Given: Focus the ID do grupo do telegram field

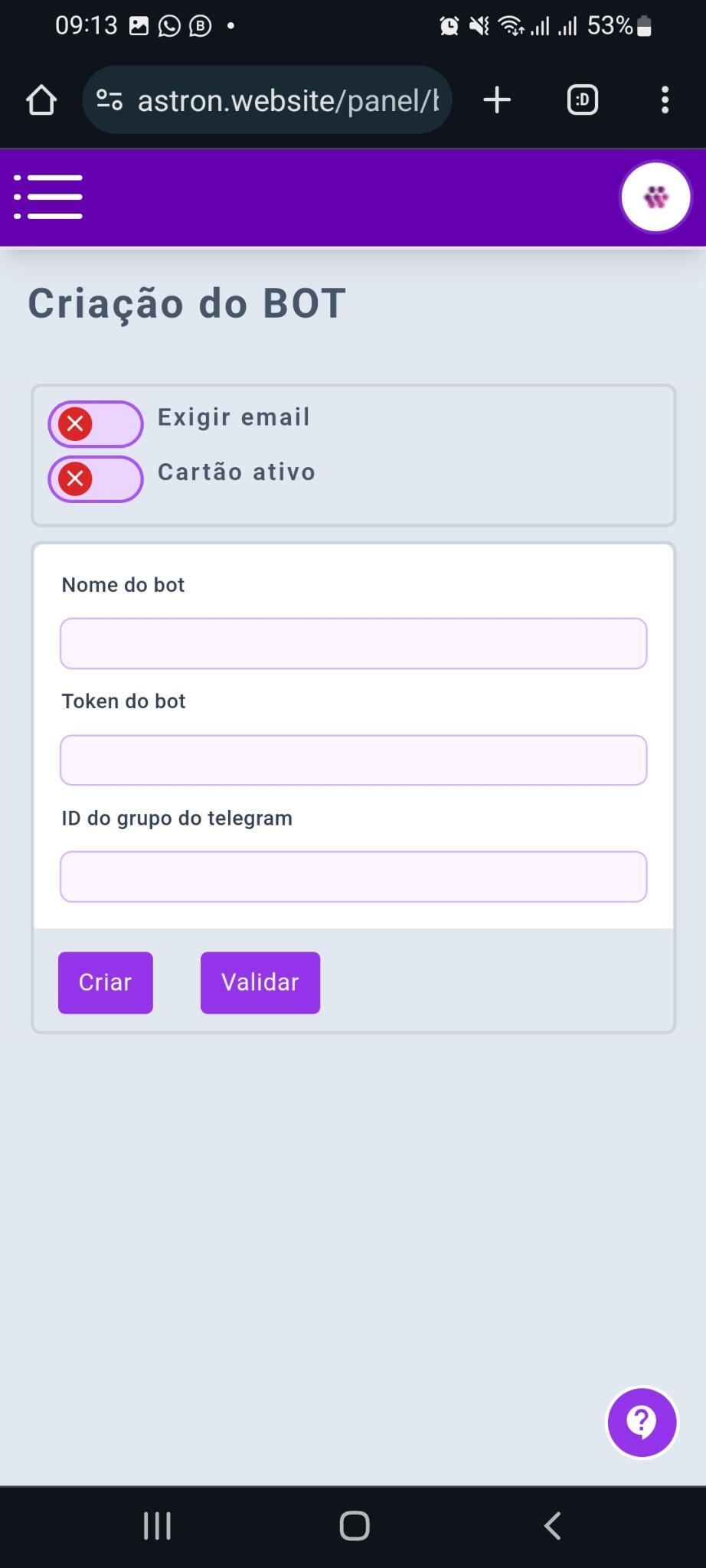Looking at the screenshot, I should [x=354, y=877].
